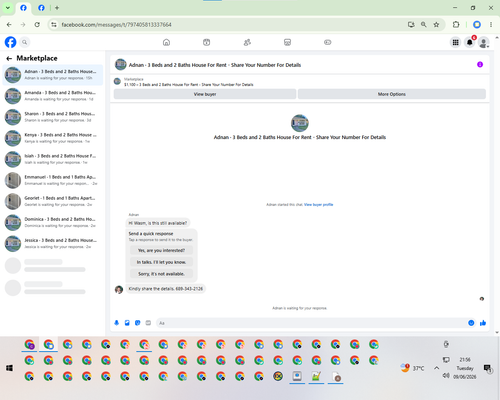Show hidden system tray icons
This screenshot has width=500, height=400.
click(x=436, y=368)
